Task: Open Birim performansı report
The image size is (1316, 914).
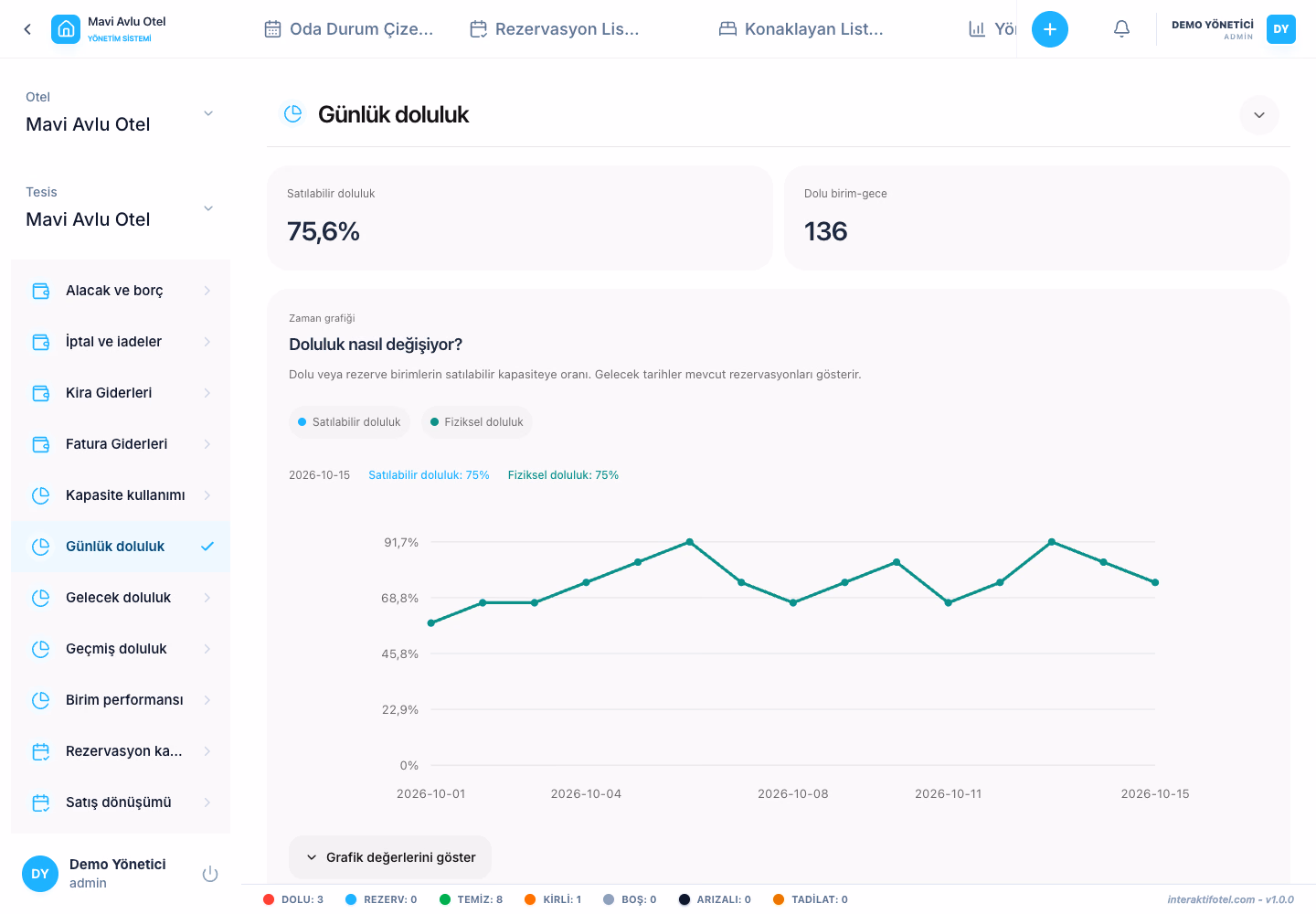Action: (x=121, y=700)
